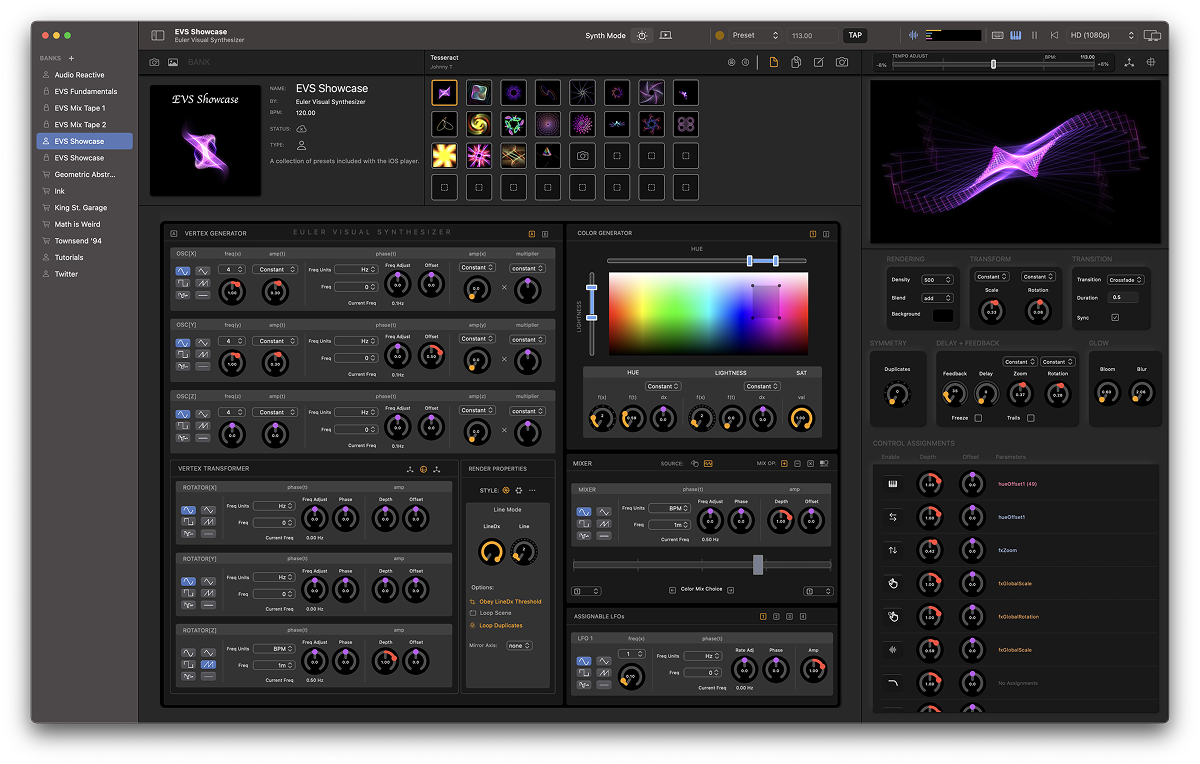
Task: Click the camera icon above the banks area
Action: click(154, 62)
